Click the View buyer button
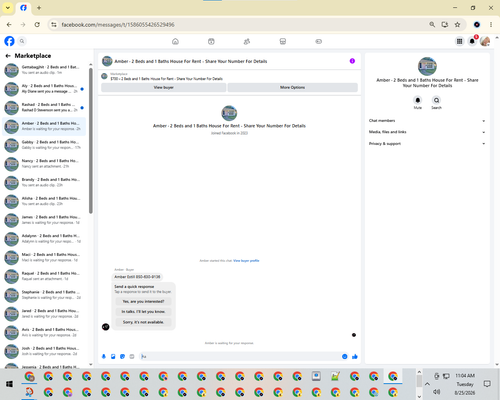The height and width of the screenshot is (400, 500). [163, 87]
